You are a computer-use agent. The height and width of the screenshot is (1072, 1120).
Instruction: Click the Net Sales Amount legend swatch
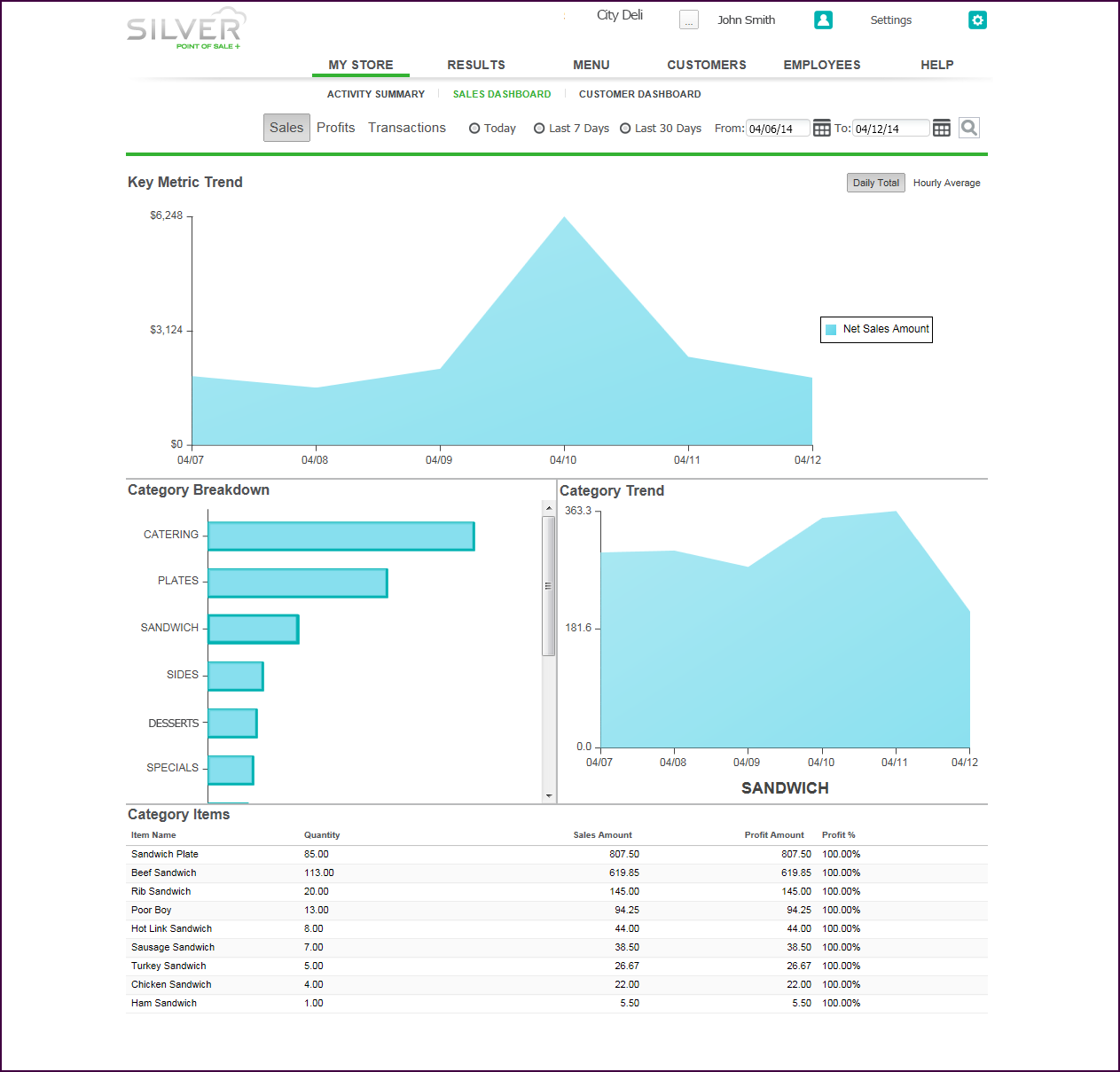(x=831, y=330)
